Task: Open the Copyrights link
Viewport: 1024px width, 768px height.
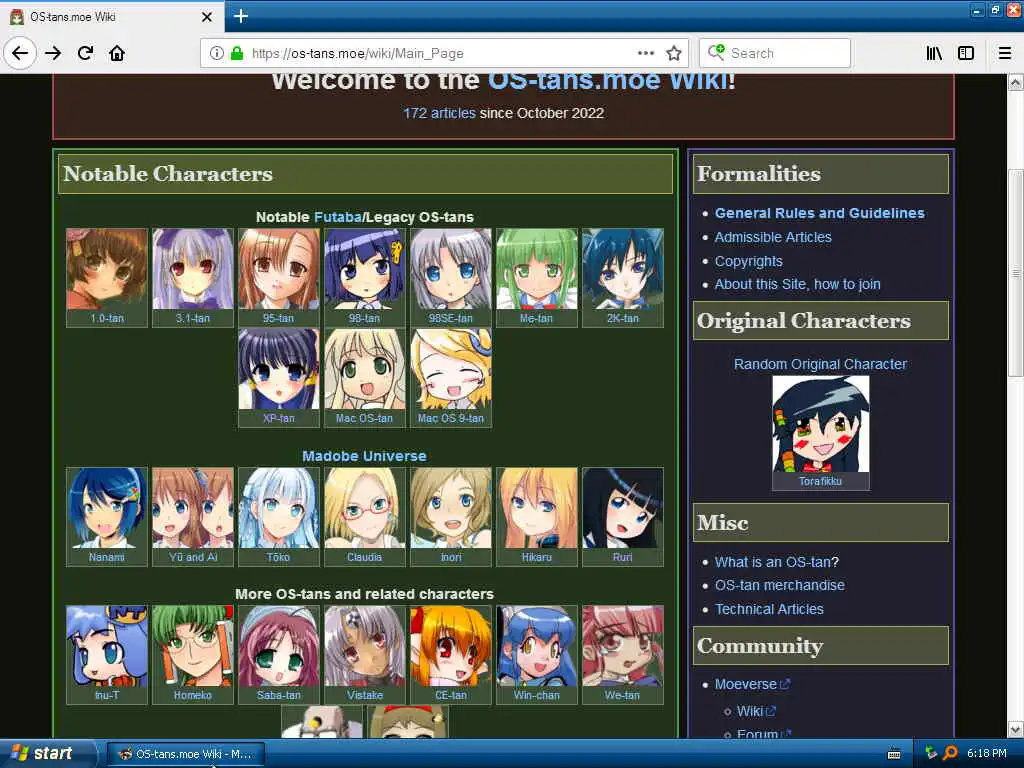Action: (748, 261)
